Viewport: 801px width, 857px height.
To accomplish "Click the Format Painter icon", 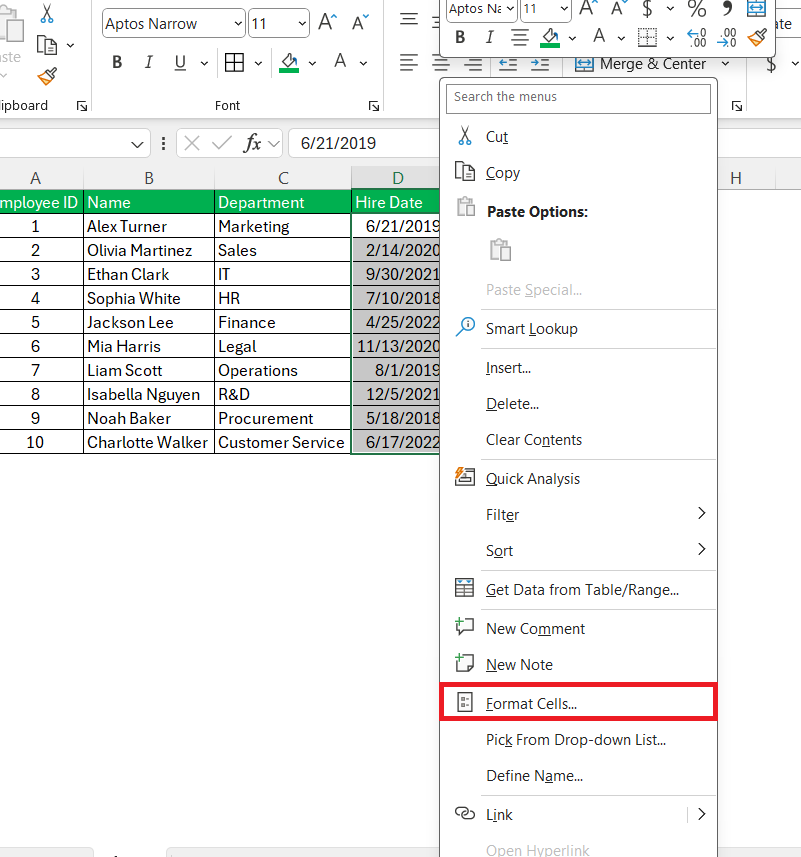I will (46, 77).
